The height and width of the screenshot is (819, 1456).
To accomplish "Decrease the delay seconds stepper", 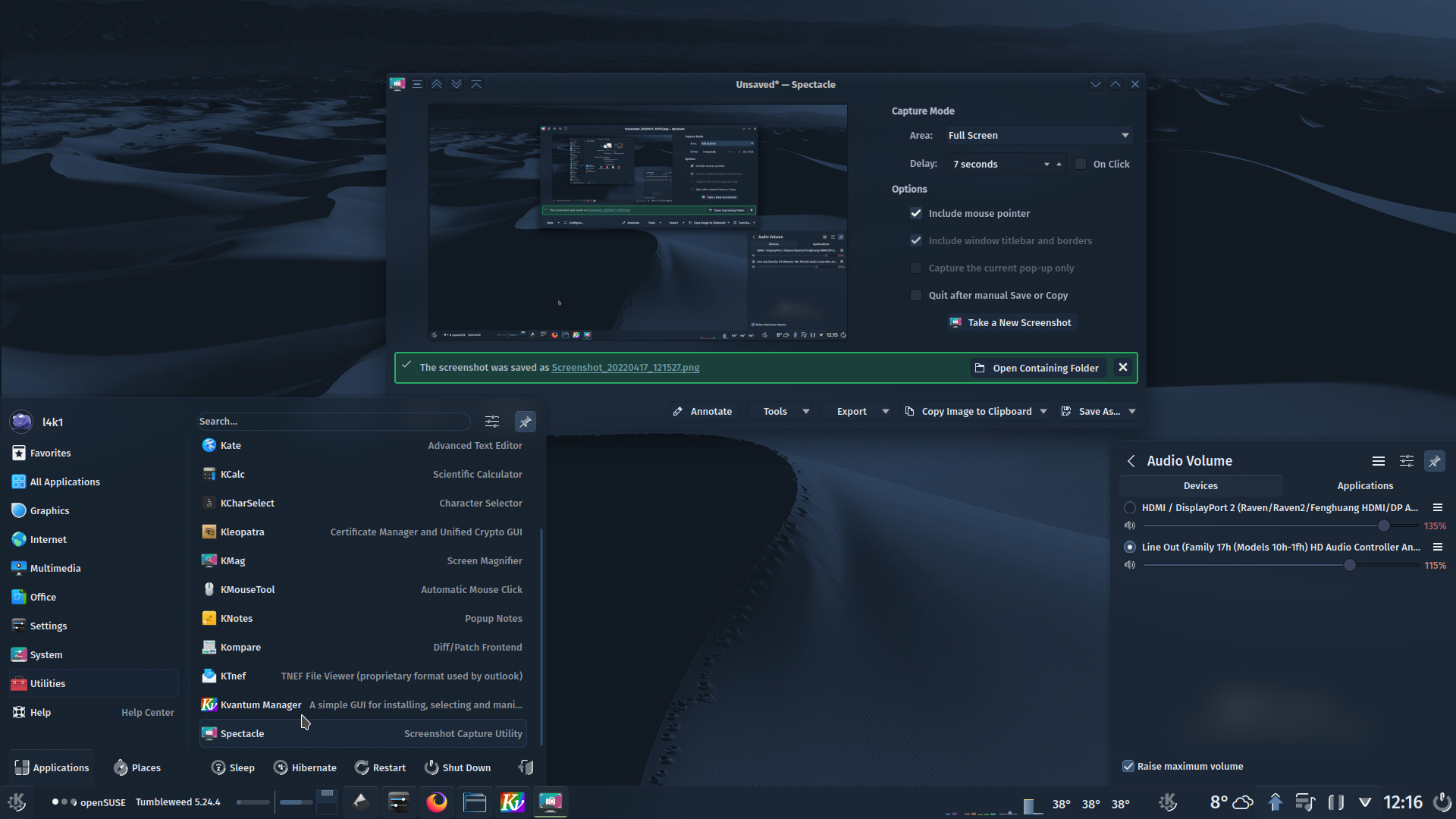I will tap(1046, 164).
